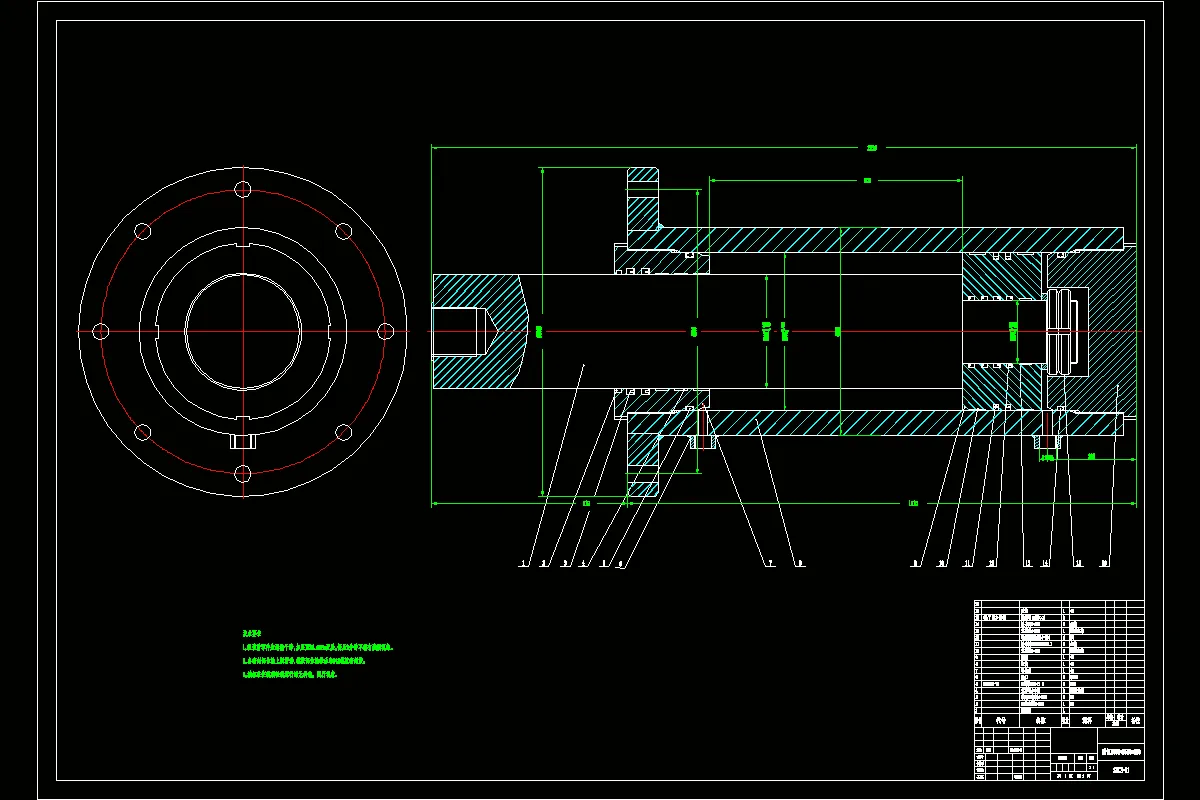The height and width of the screenshot is (800, 1200).
Task: Pick the bottom bolt hole on flange view
Action: [242, 473]
